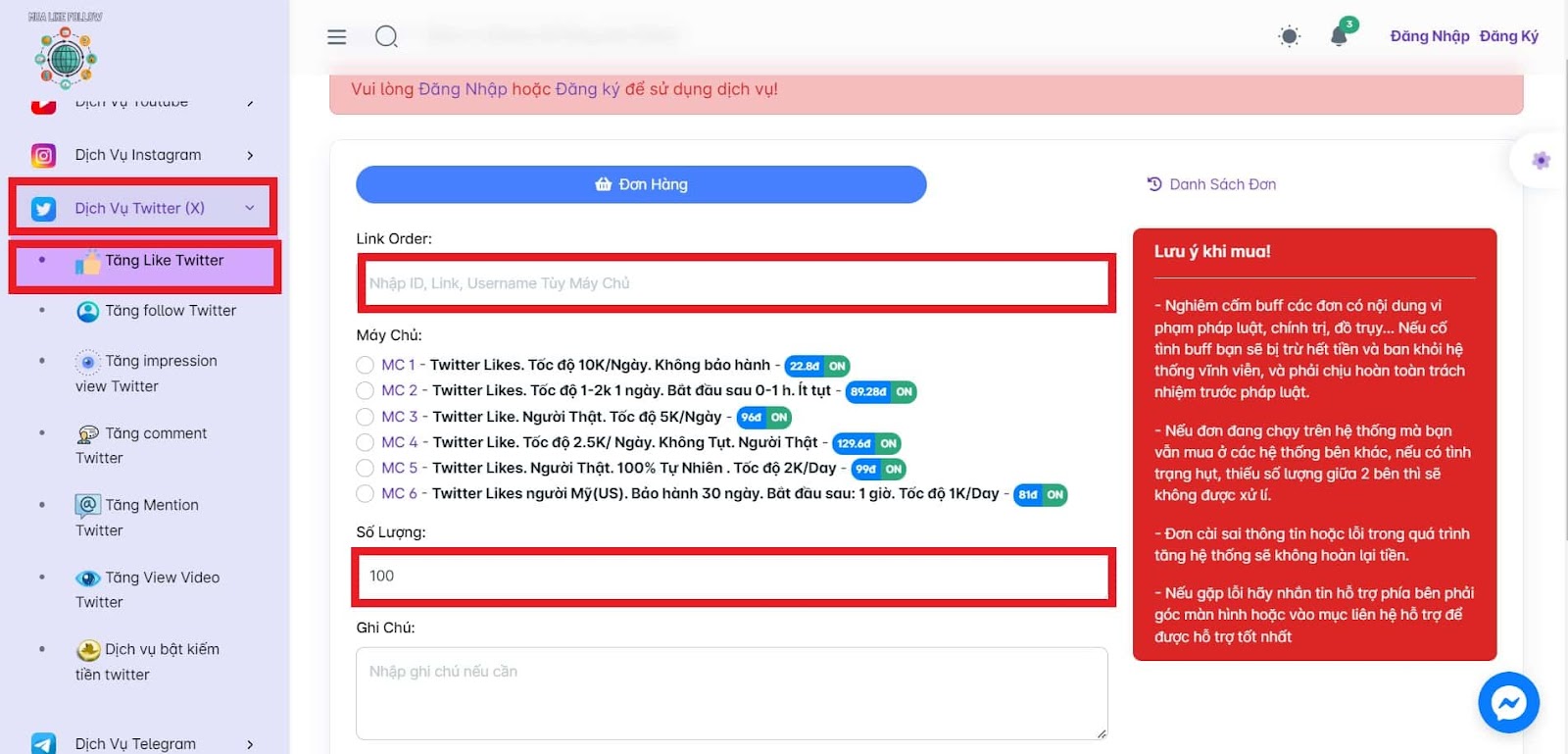Image resolution: width=1568 pixels, height=754 pixels.
Task: Click the Tăng follow Twitter avatar icon
Action: coord(88,311)
